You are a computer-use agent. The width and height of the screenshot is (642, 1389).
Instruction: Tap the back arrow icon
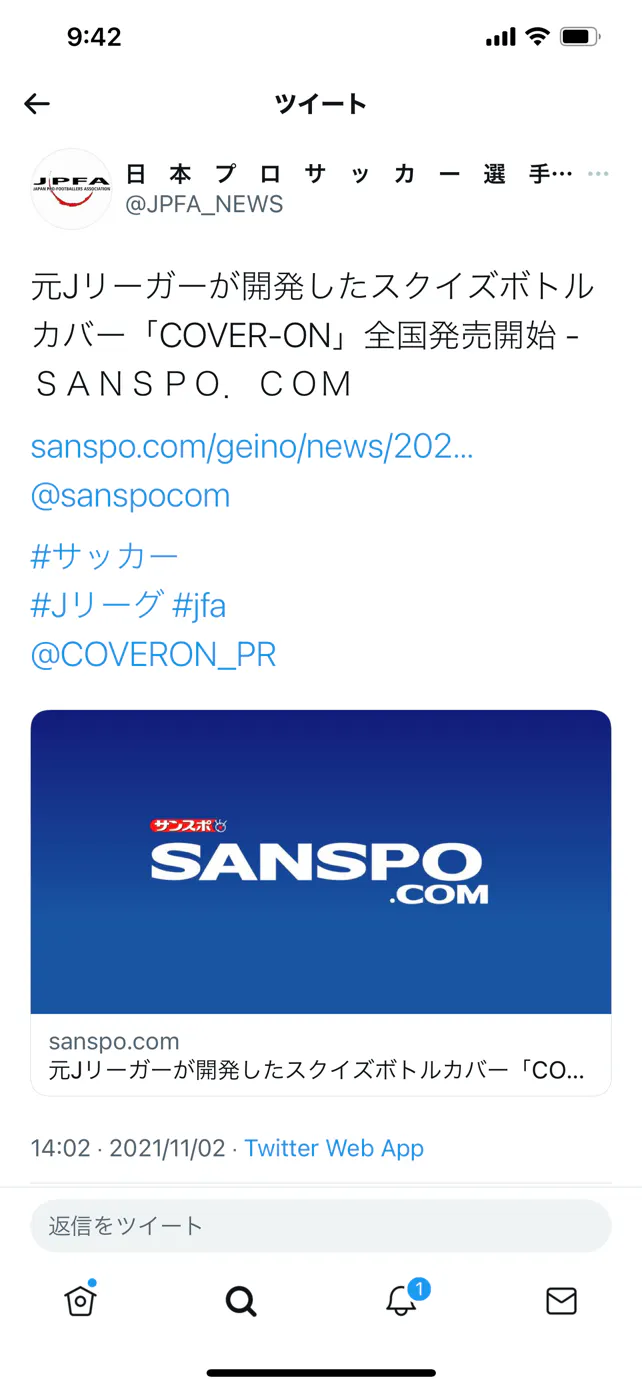tap(37, 104)
